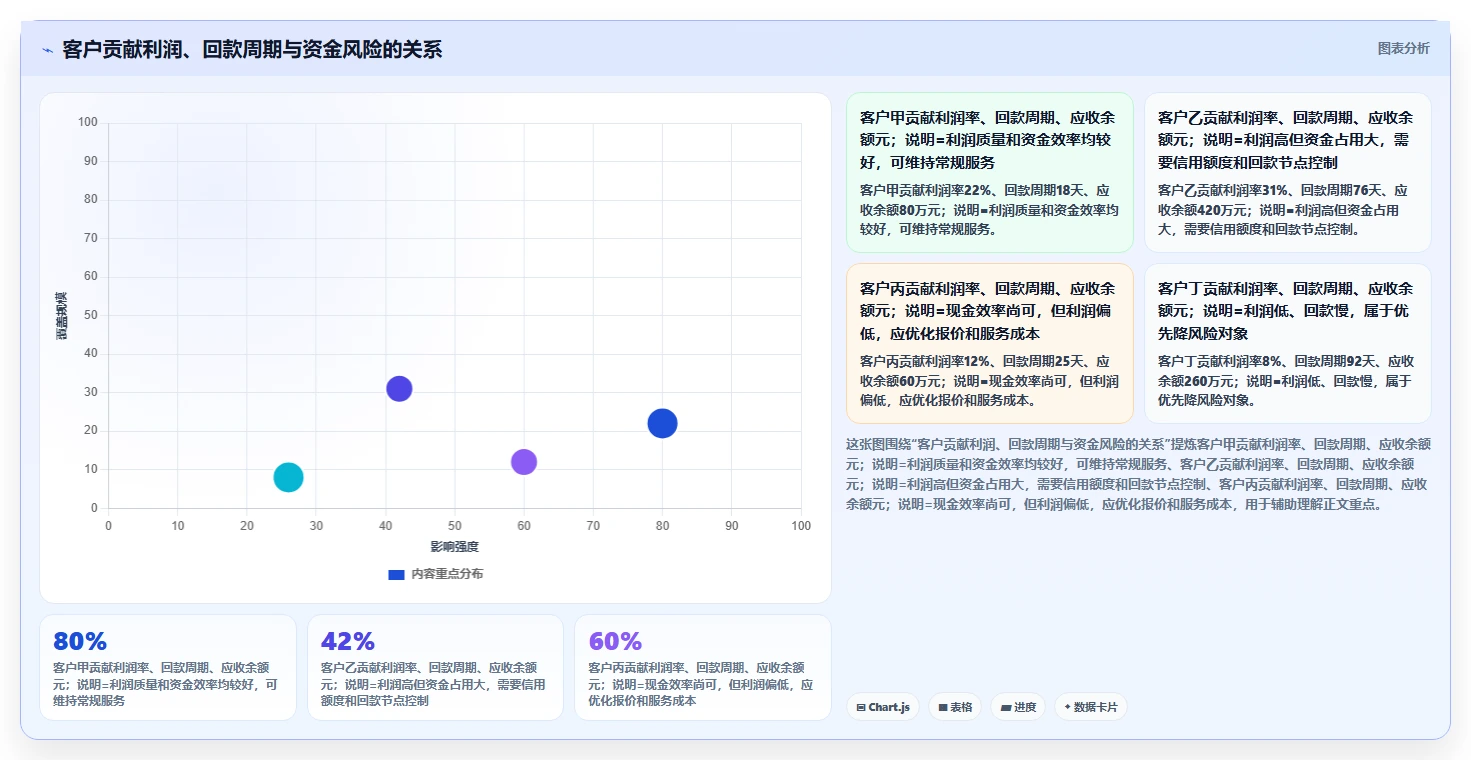Open the 客户丙 orange info card
The height and width of the screenshot is (760, 1471).
[990, 343]
